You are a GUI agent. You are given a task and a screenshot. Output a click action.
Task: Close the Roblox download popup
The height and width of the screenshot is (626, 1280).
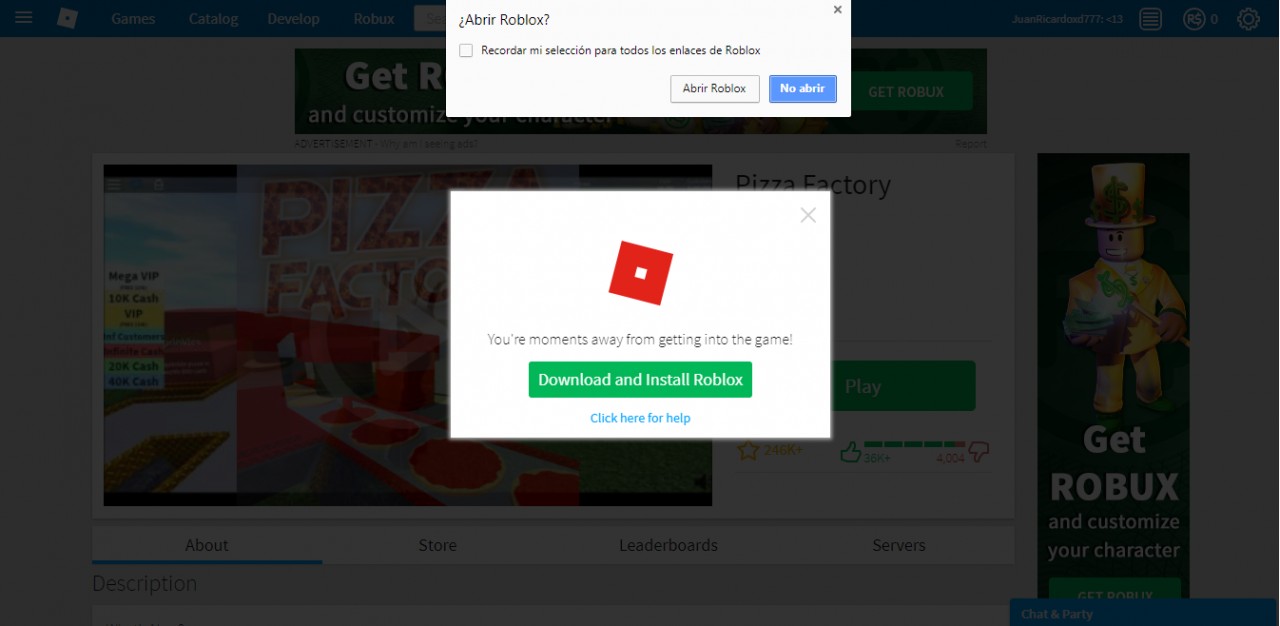click(808, 215)
